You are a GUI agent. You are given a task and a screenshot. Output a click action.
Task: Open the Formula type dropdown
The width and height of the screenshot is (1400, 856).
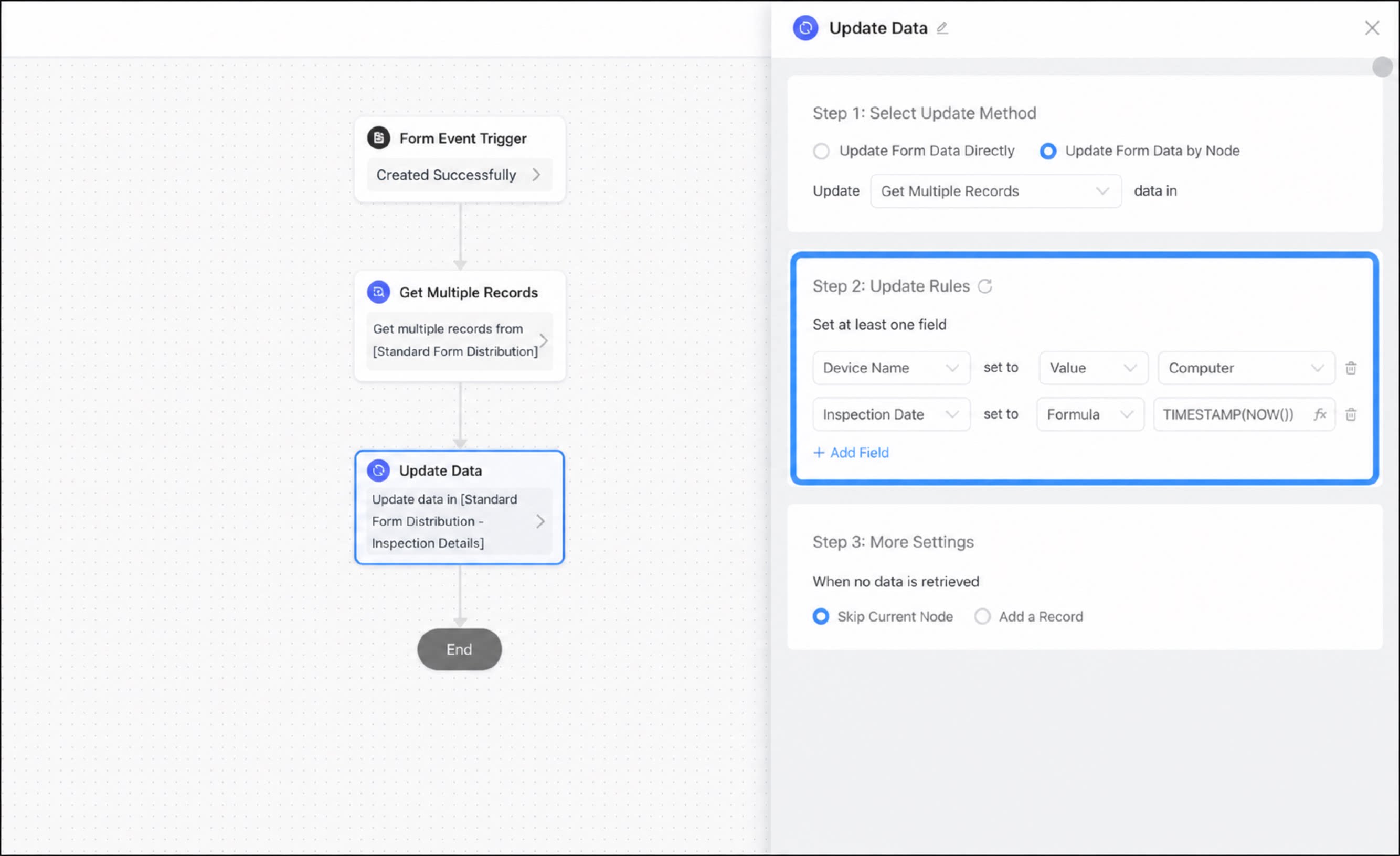click(1090, 414)
